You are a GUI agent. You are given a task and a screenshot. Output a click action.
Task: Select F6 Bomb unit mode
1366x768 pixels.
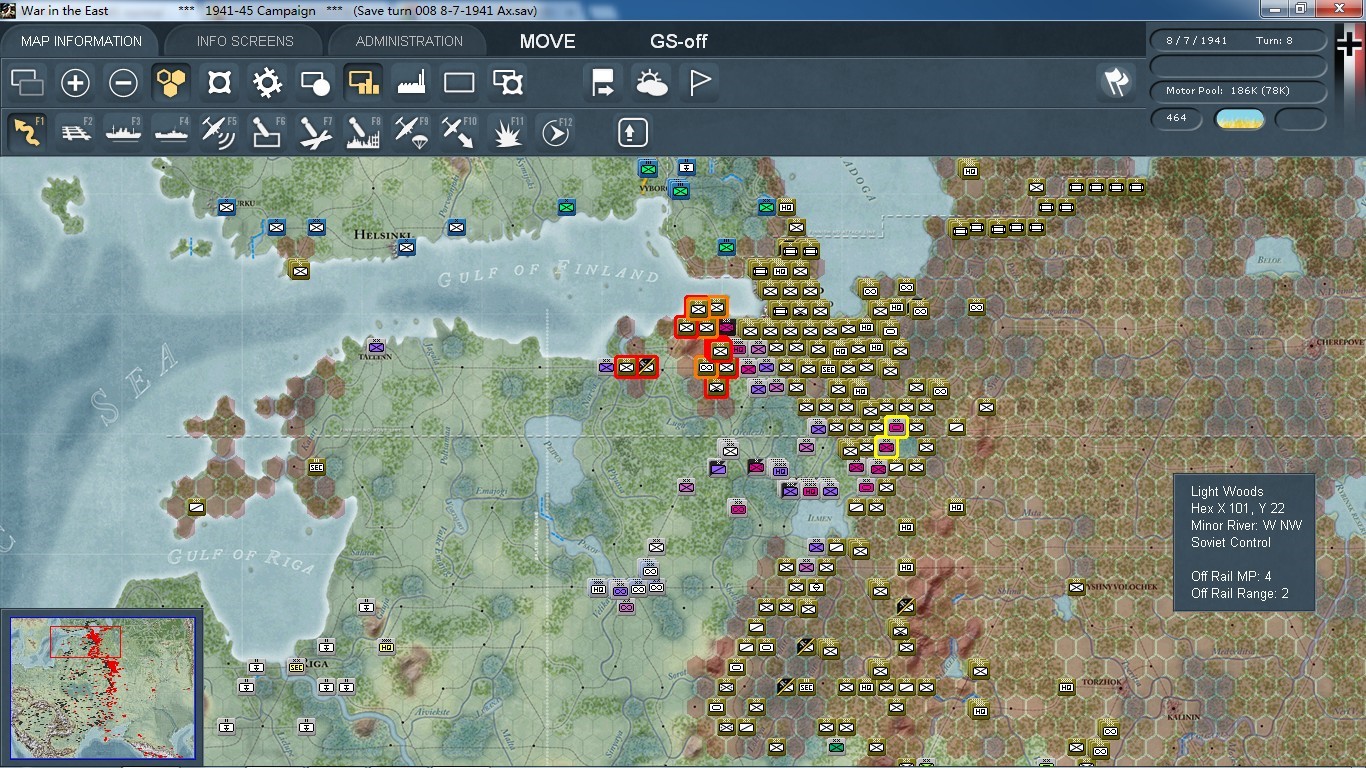(x=267, y=131)
